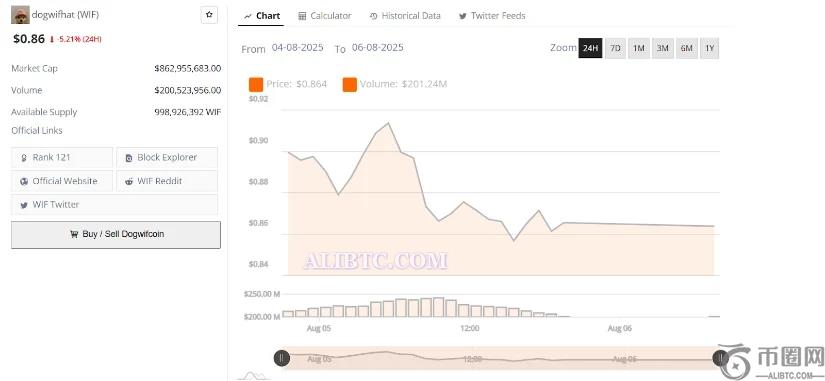Click the From date field 04-08-2025
The image size is (825, 381).
pyautogui.click(x=298, y=47)
